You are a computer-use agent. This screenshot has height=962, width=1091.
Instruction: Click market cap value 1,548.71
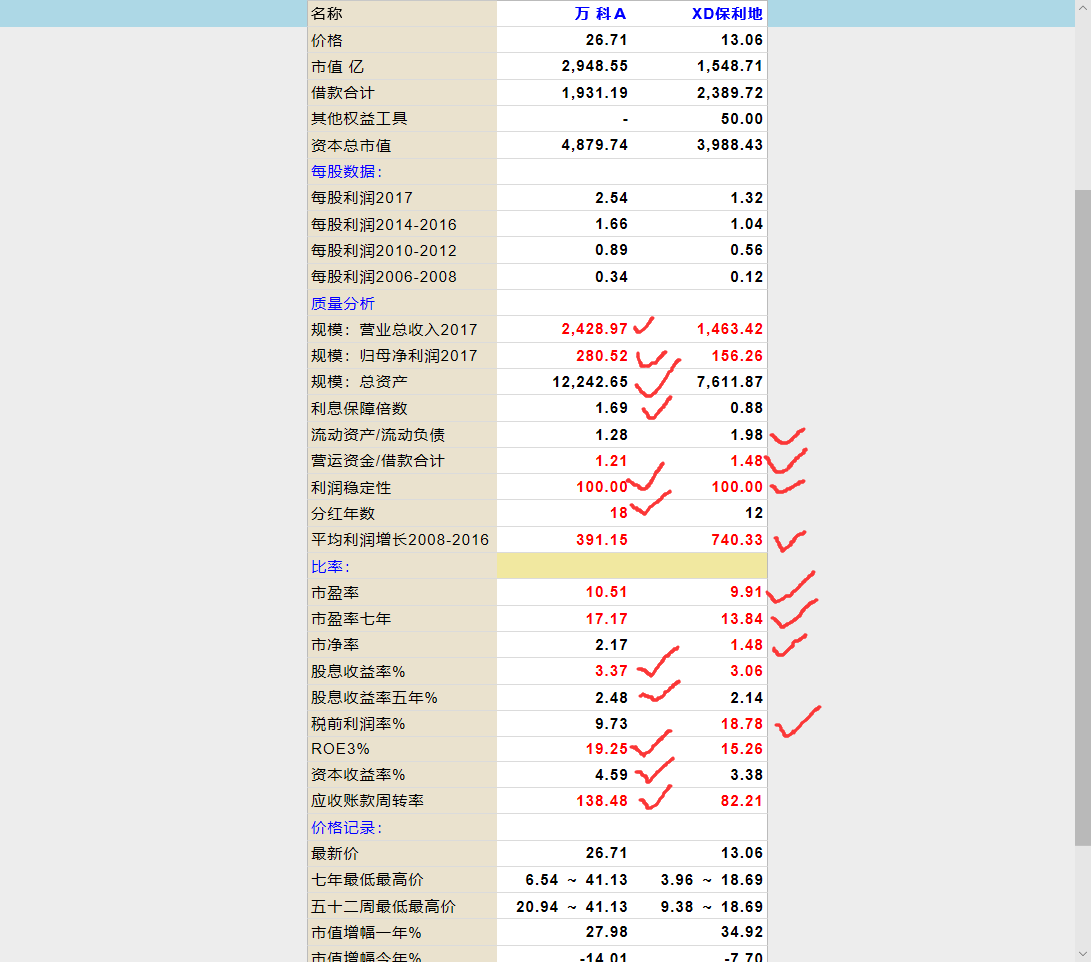coord(730,66)
